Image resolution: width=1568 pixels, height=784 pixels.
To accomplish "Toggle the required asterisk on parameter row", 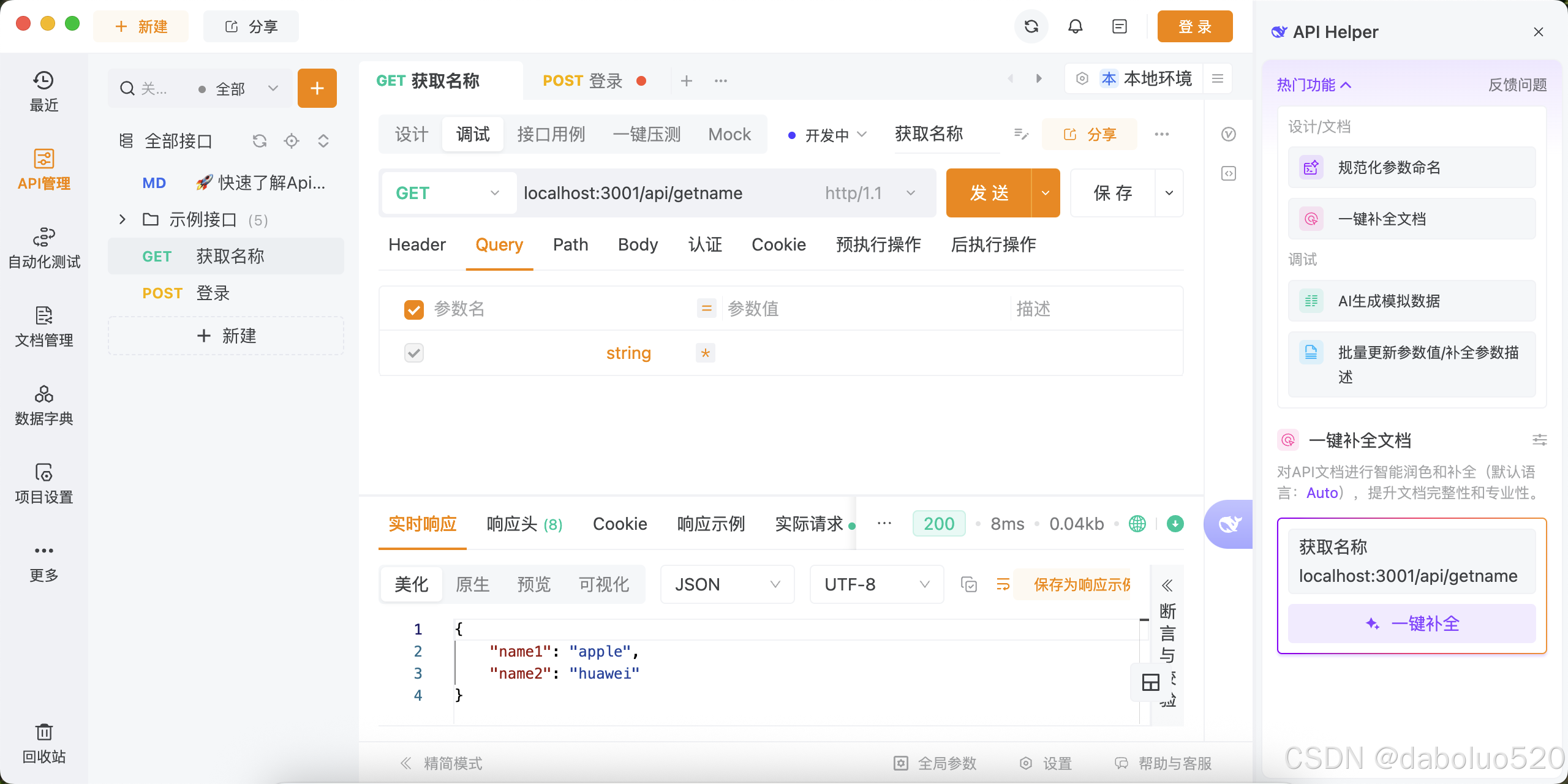I will 706,353.
